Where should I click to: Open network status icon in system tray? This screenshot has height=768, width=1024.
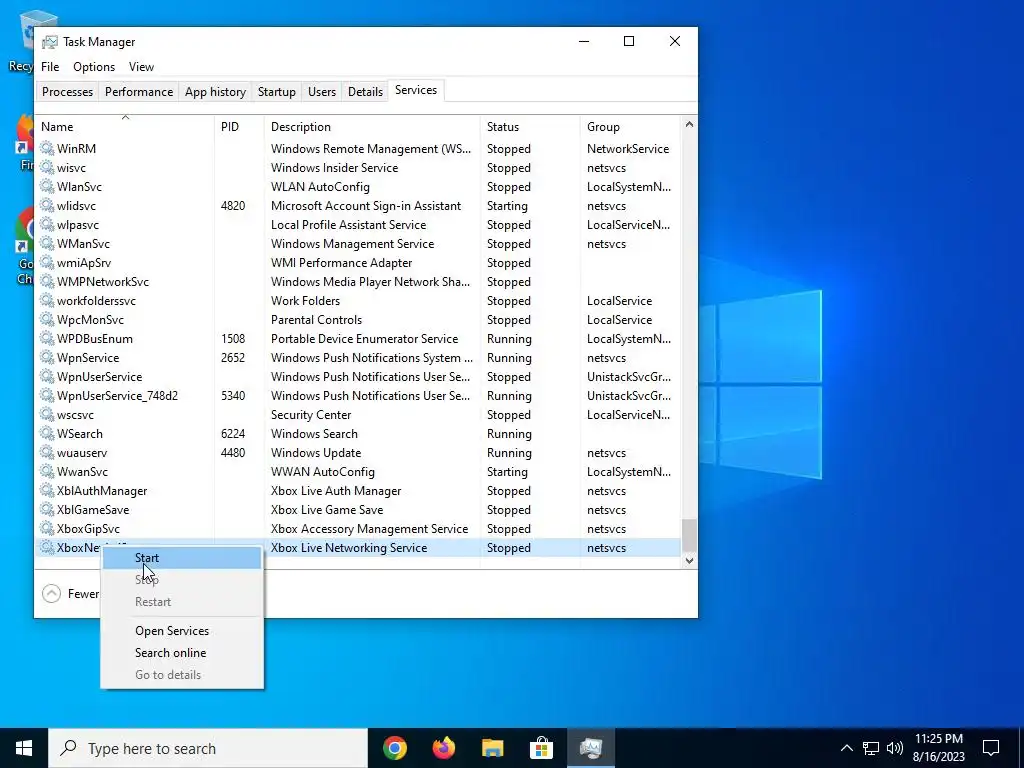pyautogui.click(x=871, y=748)
